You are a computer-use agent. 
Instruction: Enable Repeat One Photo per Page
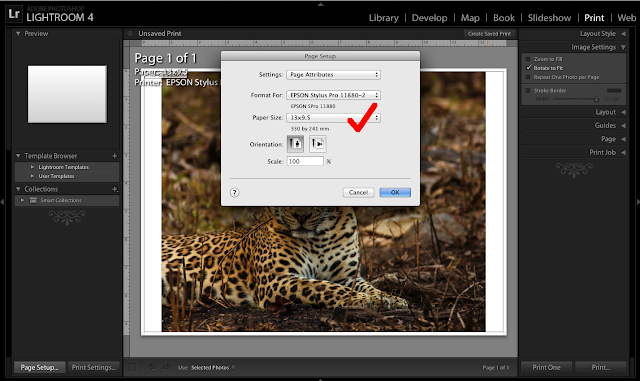point(528,77)
